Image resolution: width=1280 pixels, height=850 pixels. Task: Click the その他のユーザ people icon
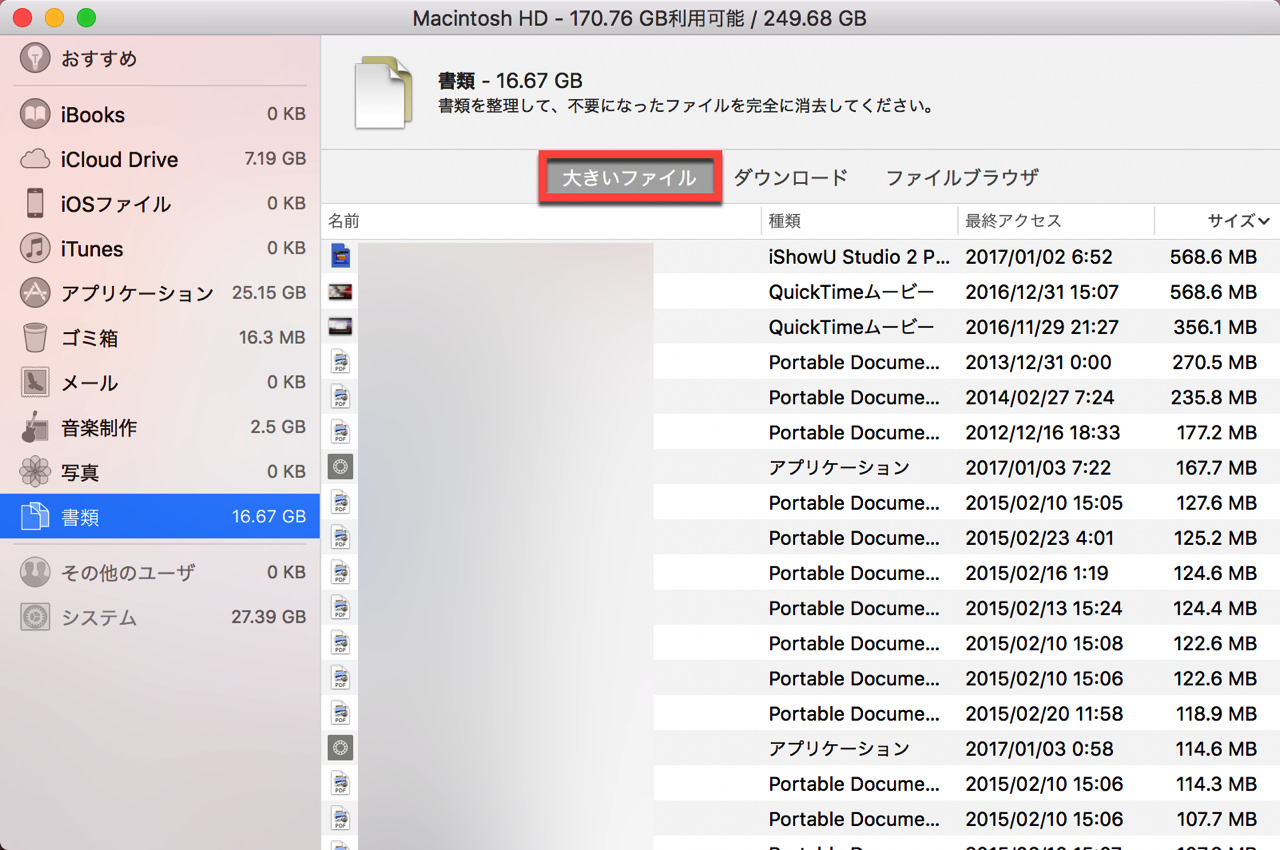(x=35, y=573)
